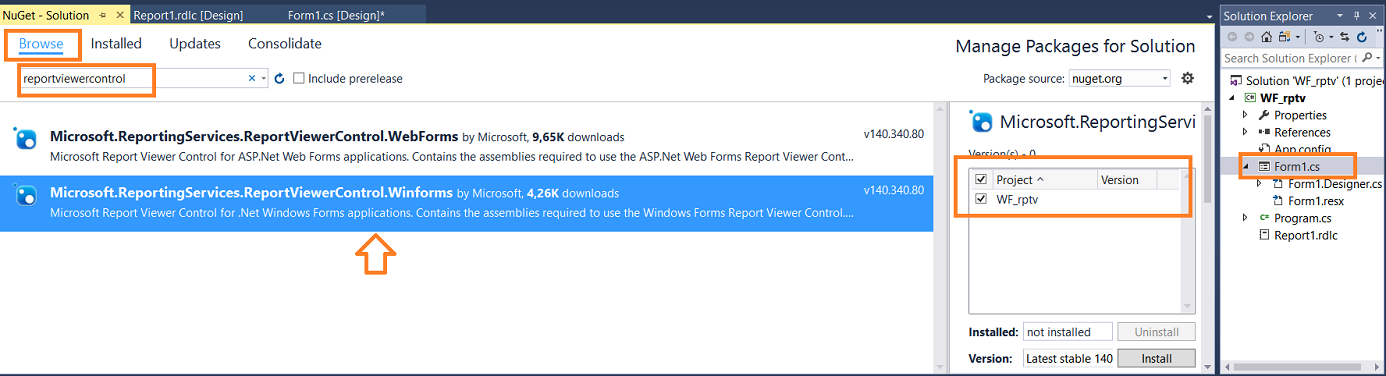Click the Uninstall button

[1156, 332]
